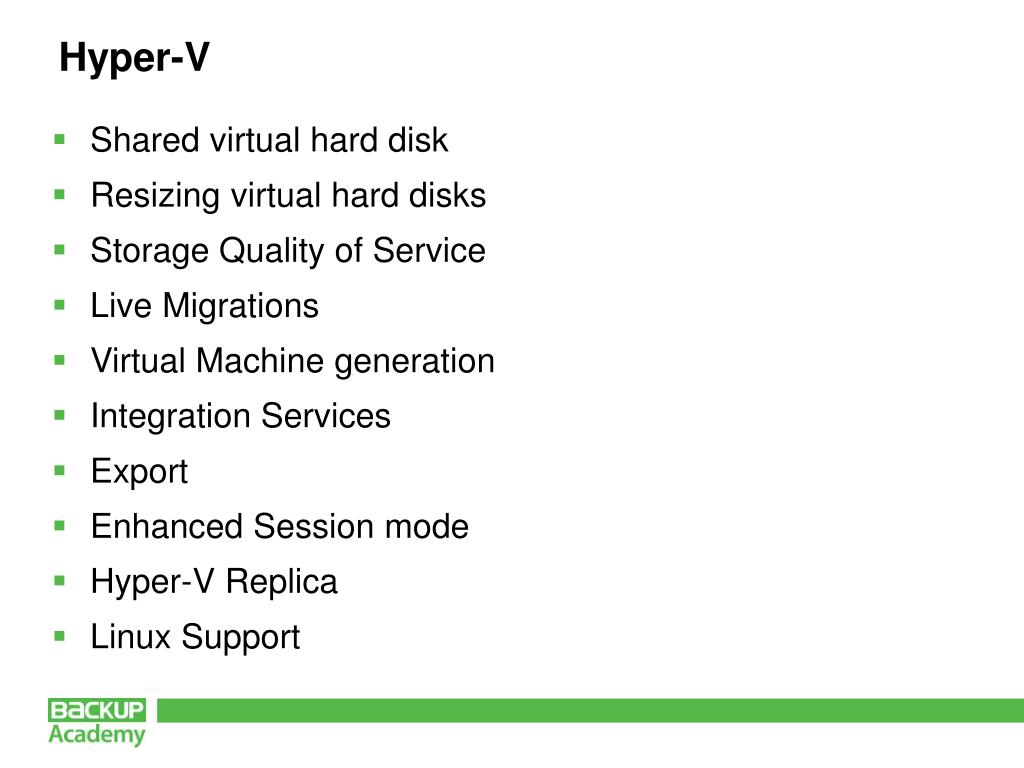Image resolution: width=1024 pixels, height=768 pixels.
Task: Select Storage Quality of Service line
Action: [288, 251]
